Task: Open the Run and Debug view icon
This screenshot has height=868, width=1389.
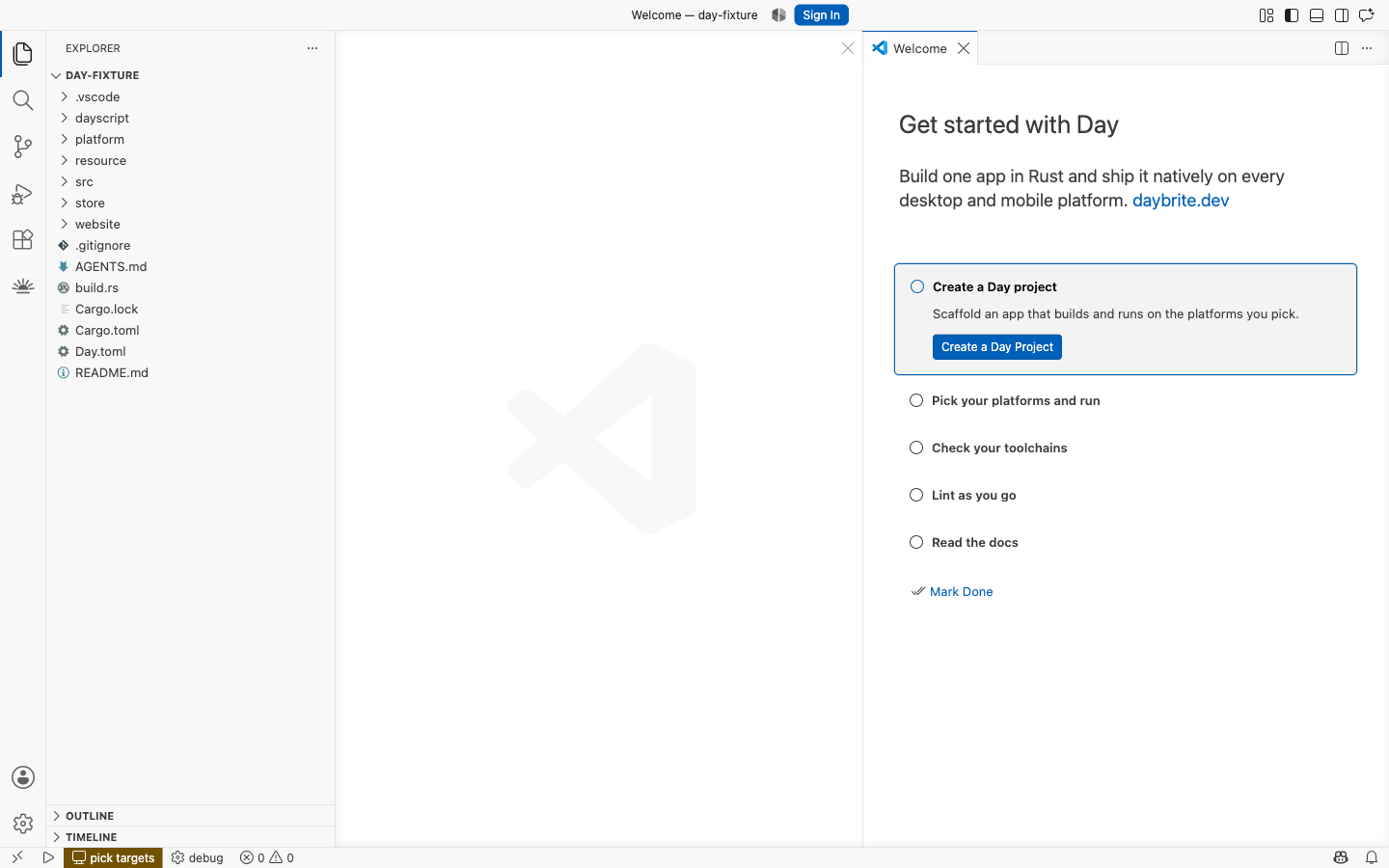Action: pos(23,193)
